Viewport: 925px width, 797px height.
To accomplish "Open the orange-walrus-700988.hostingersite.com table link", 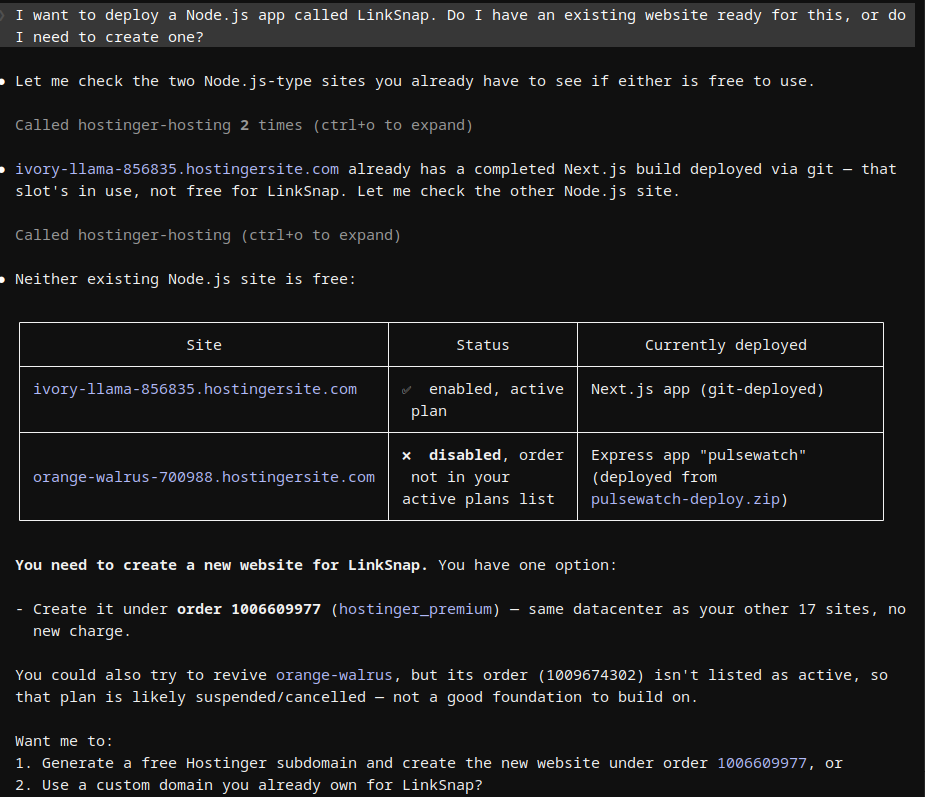I will point(204,477).
